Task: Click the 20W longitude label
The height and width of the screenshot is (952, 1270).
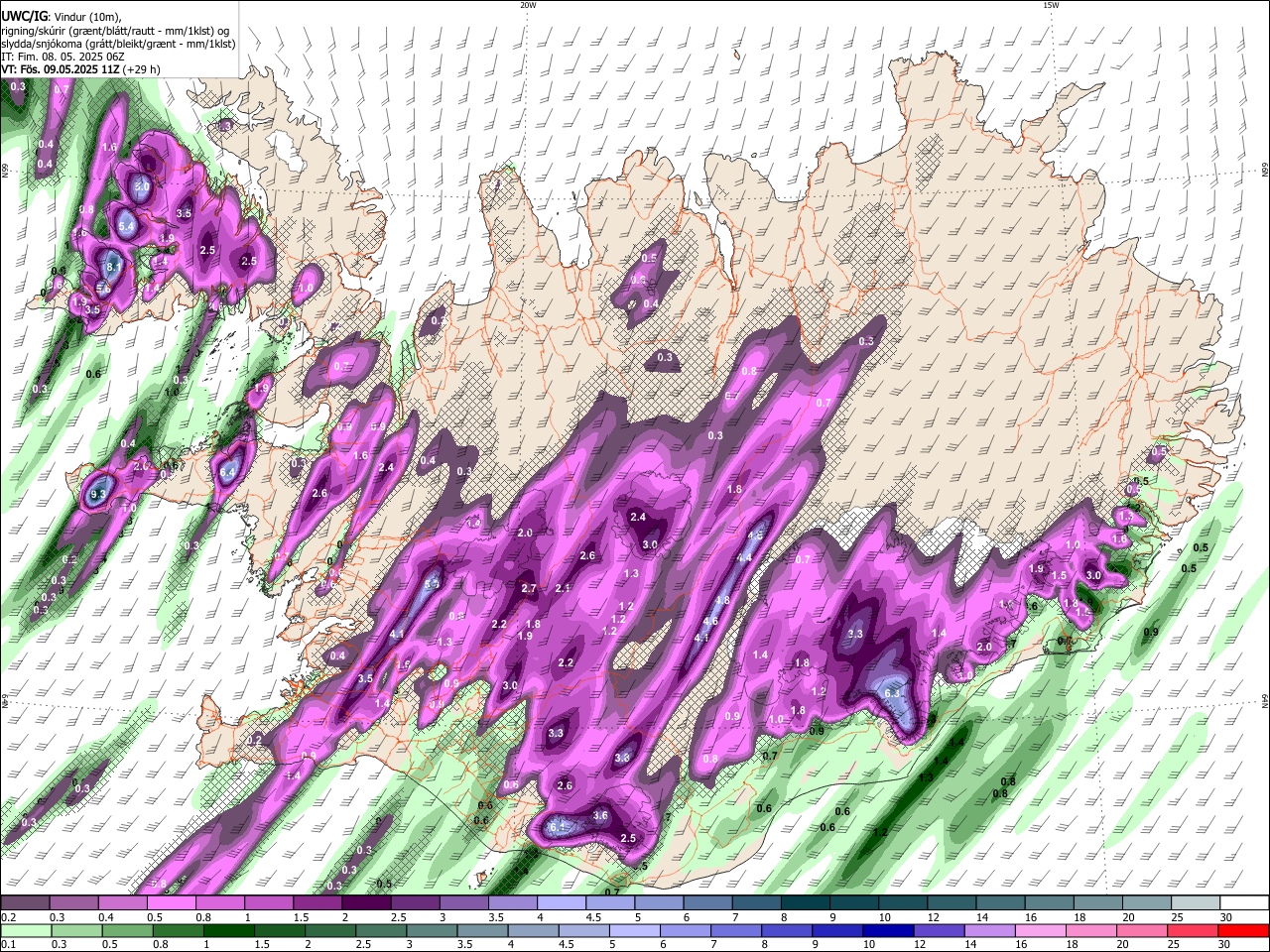Action: [528, 5]
